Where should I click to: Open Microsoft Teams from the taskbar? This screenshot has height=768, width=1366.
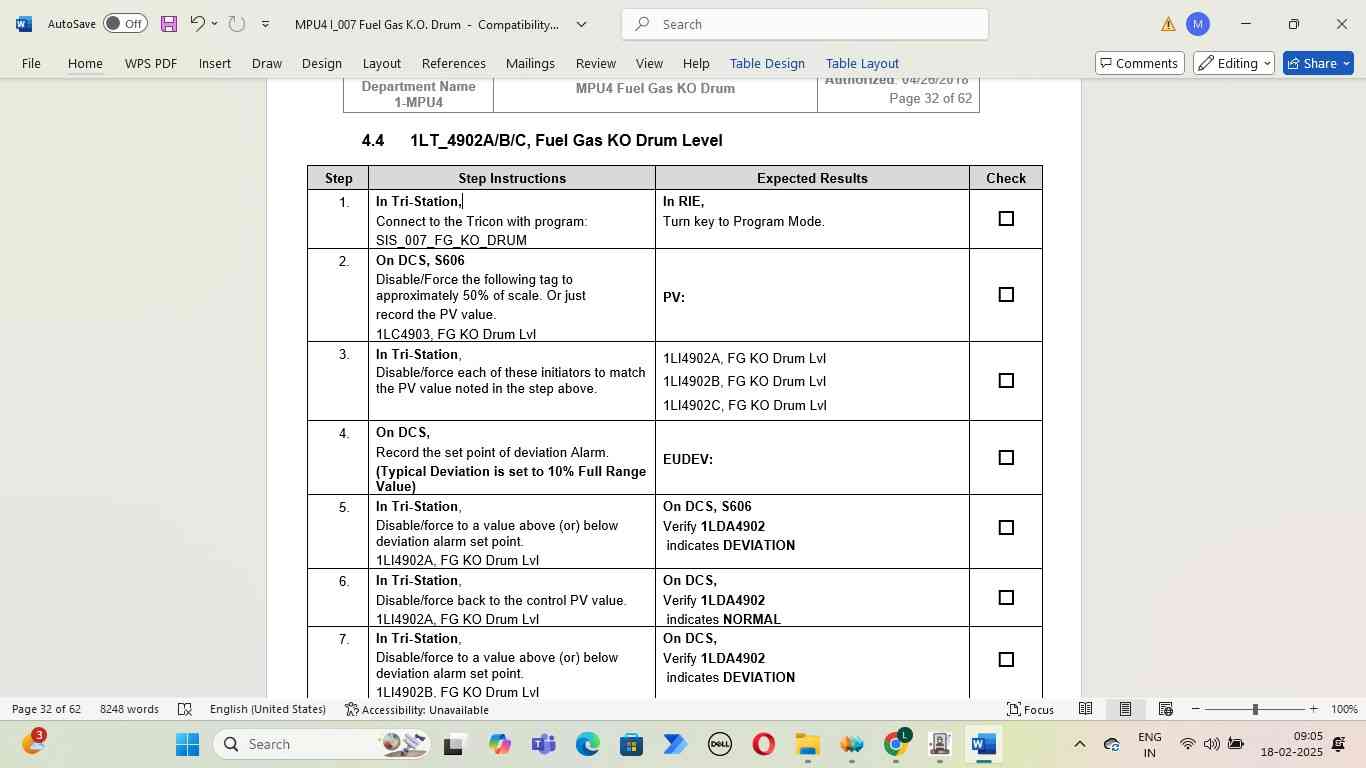coord(543,744)
